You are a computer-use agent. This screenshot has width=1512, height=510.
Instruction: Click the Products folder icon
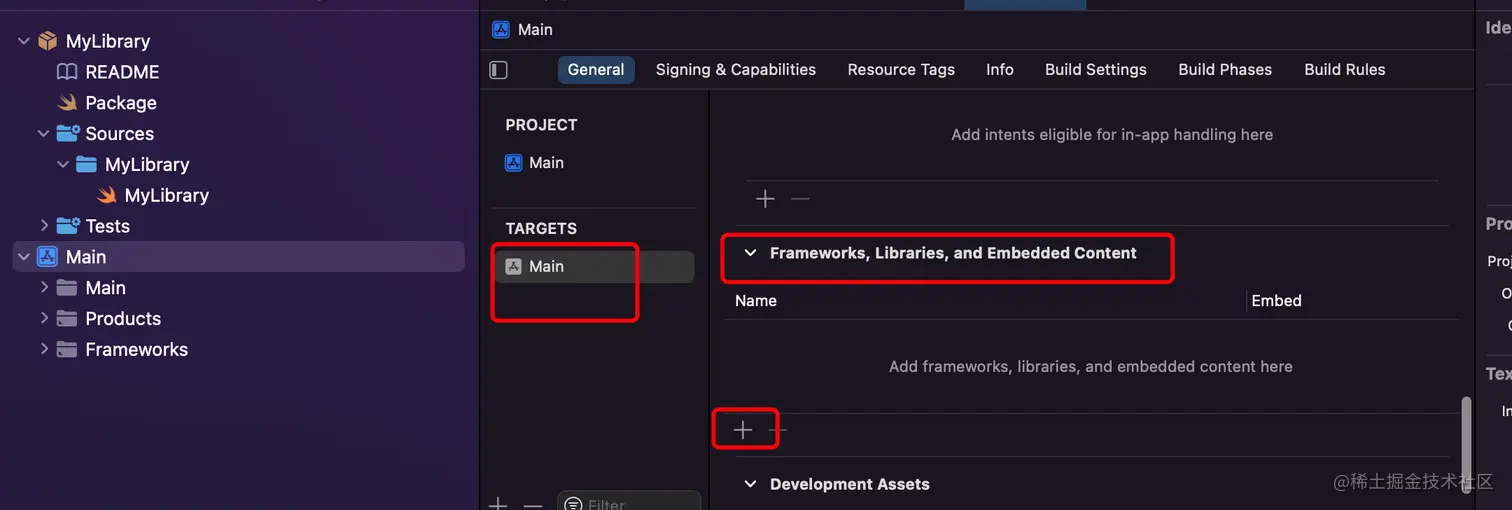tap(67, 319)
